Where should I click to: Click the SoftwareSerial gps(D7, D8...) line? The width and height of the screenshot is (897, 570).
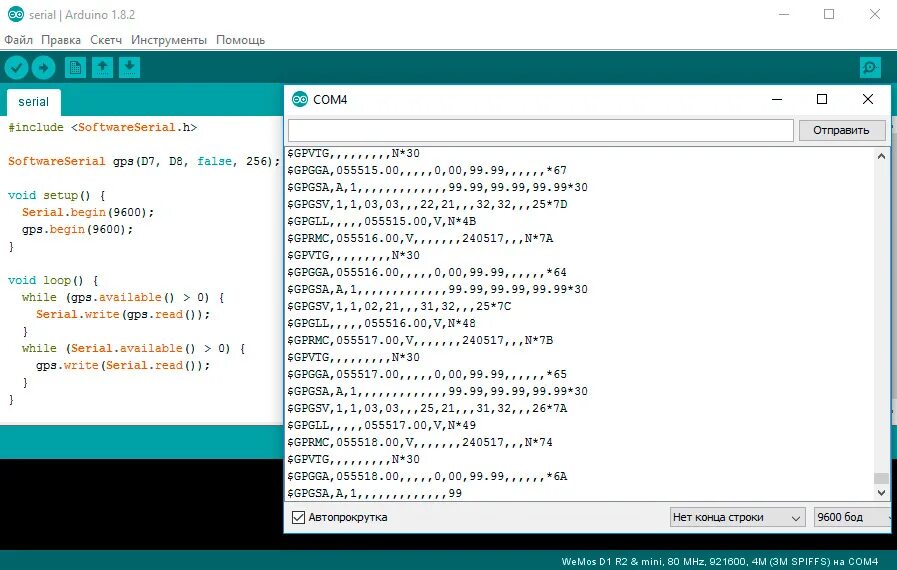(x=144, y=161)
